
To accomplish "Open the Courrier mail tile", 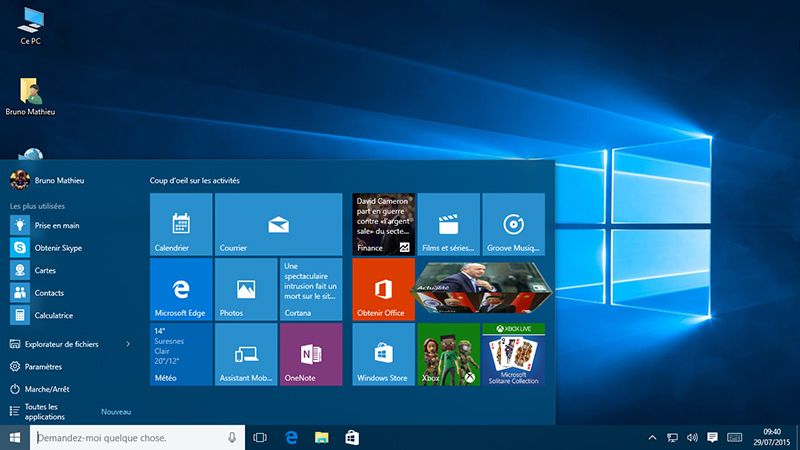I will point(278,225).
